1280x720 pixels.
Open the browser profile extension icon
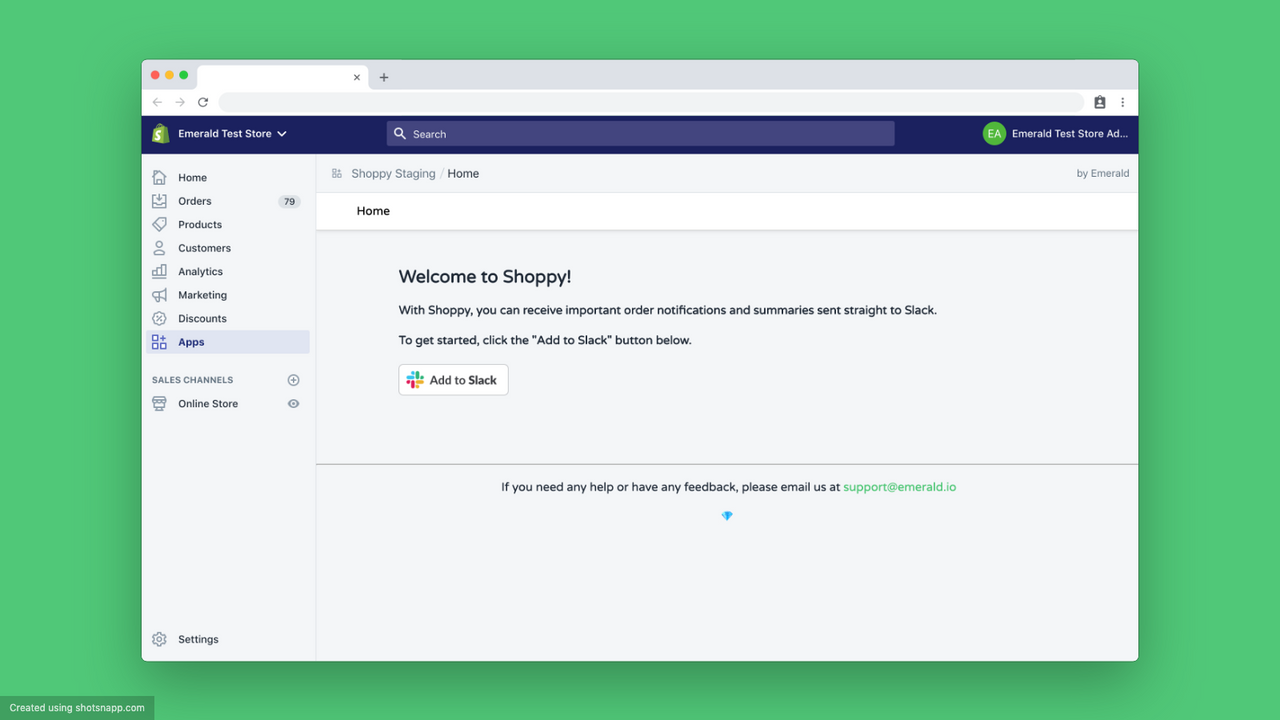click(1100, 102)
